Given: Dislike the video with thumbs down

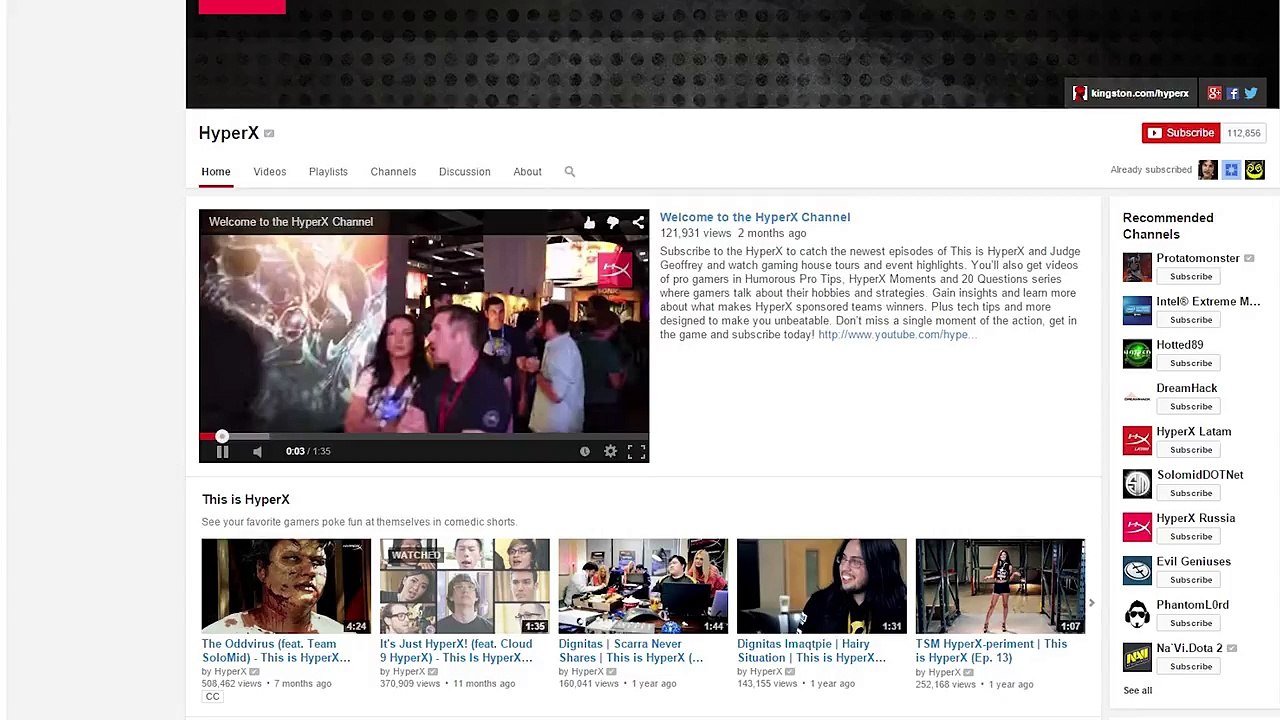Looking at the screenshot, I should click(613, 222).
